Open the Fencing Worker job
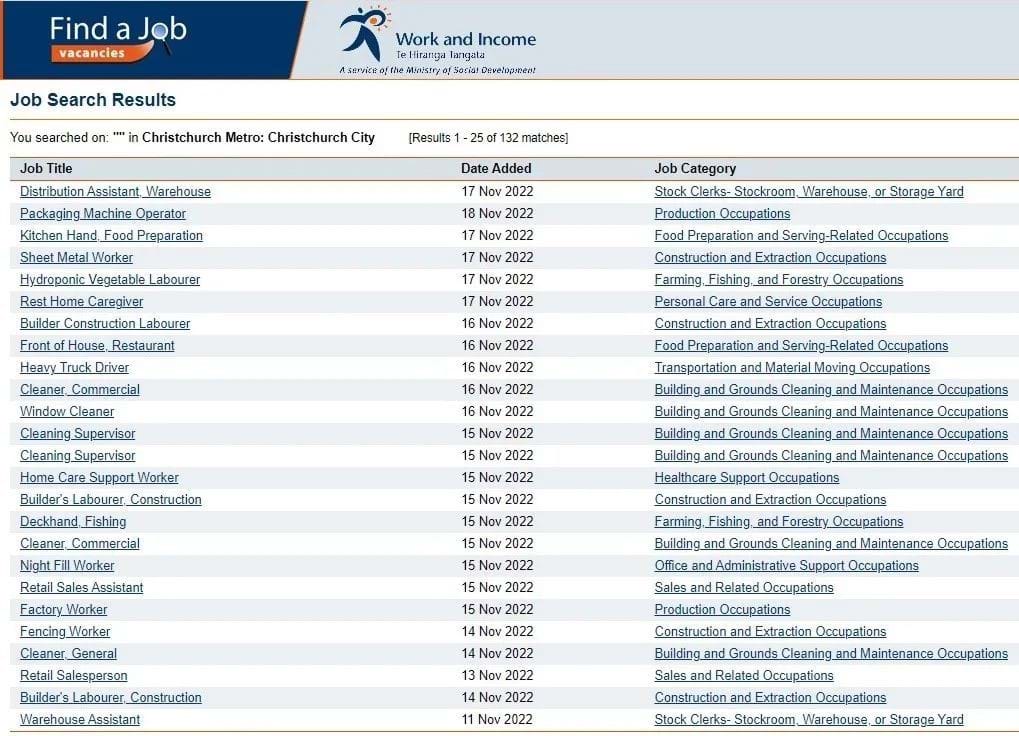Screen dimensions: 1019x736 tap(65, 632)
